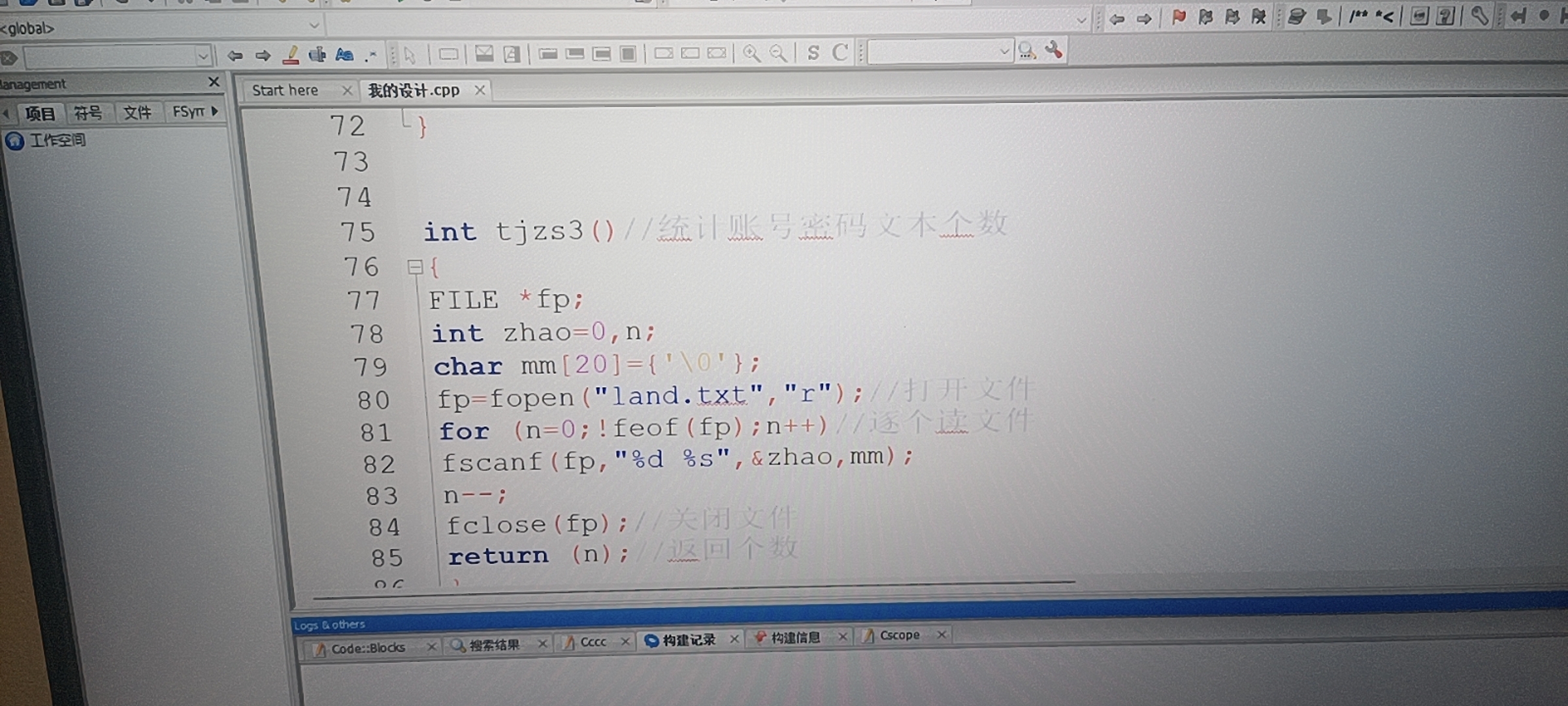Click the toggle source S icon
Viewport: 1568px width, 706px height.
813,53
